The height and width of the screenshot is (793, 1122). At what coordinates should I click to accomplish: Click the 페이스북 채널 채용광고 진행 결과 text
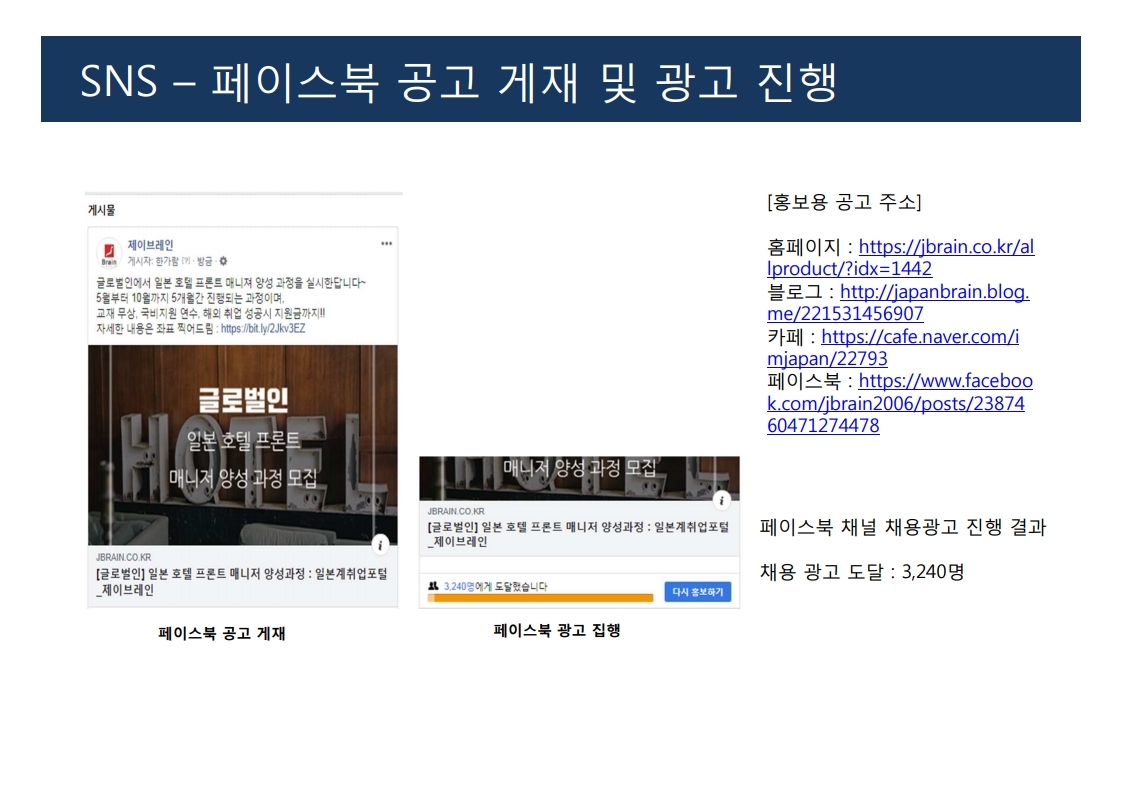903,527
